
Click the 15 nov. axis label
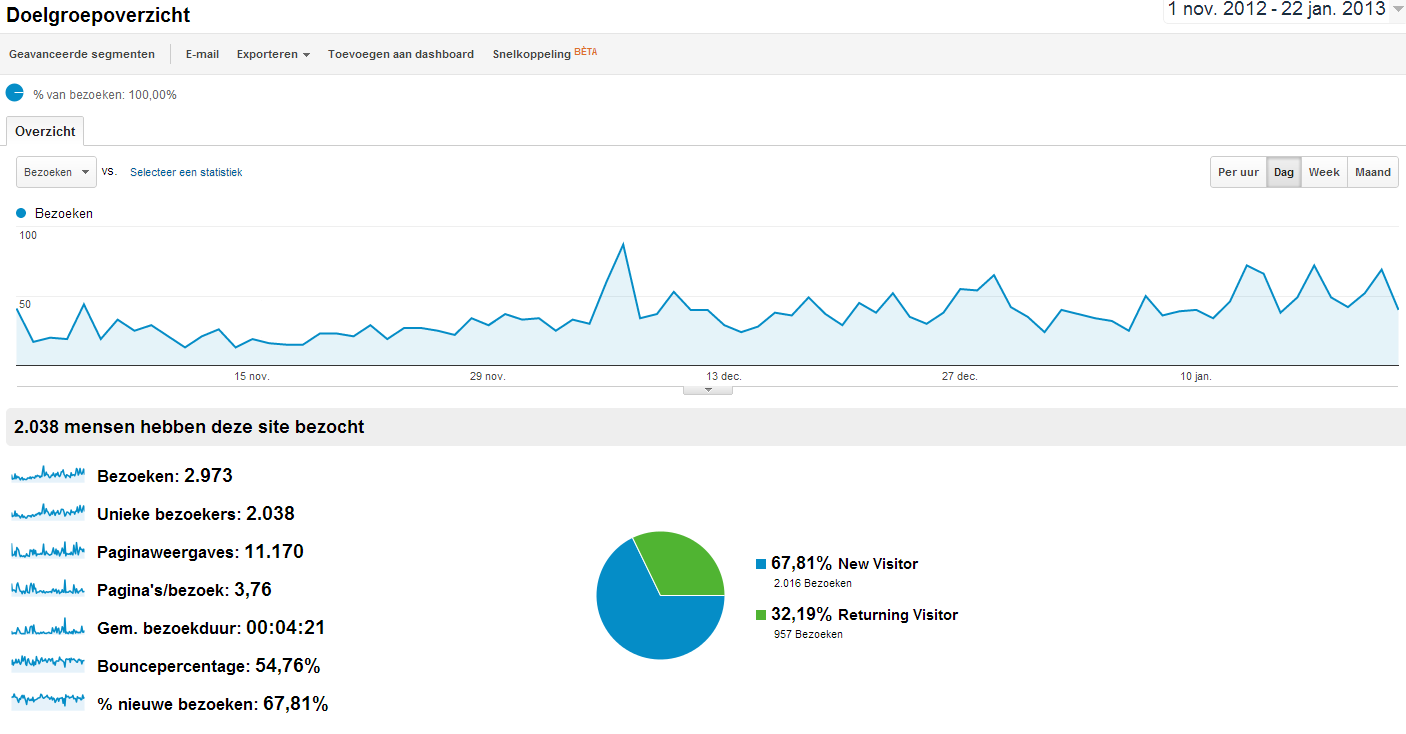252,377
